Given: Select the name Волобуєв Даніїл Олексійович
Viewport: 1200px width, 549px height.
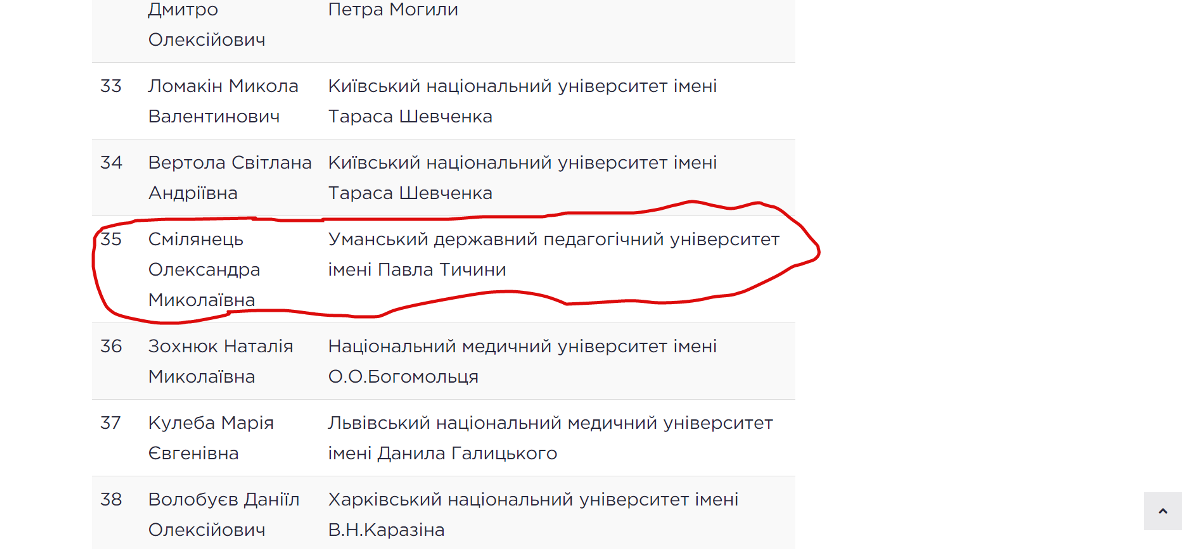Looking at the screenshot, I should (223, 514).
